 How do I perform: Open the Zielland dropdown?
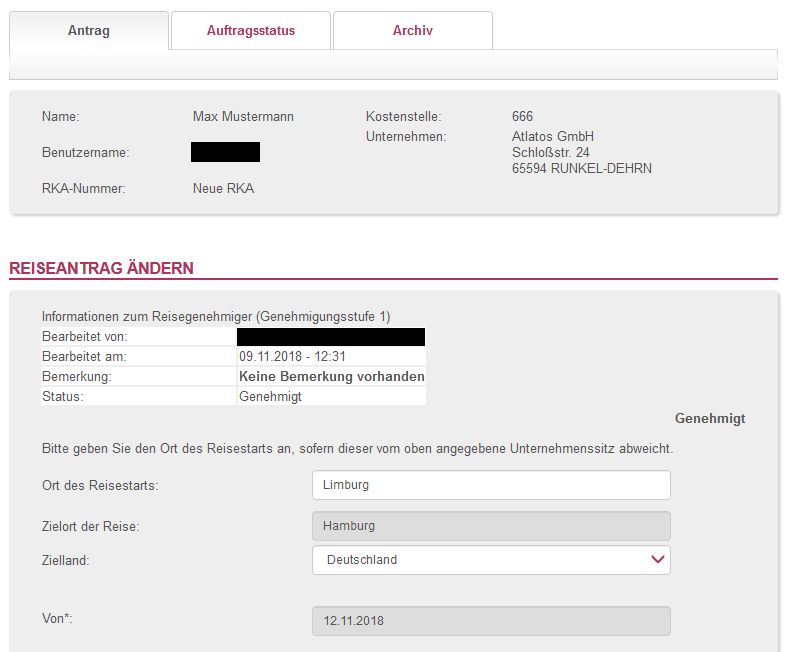(x=491, y=560)
